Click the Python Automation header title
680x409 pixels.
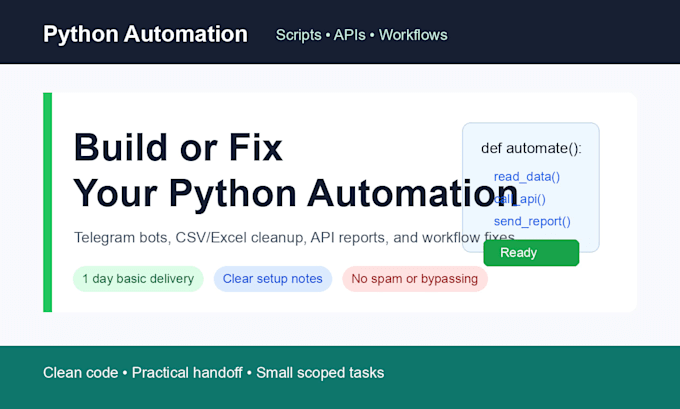coord(145,34)
